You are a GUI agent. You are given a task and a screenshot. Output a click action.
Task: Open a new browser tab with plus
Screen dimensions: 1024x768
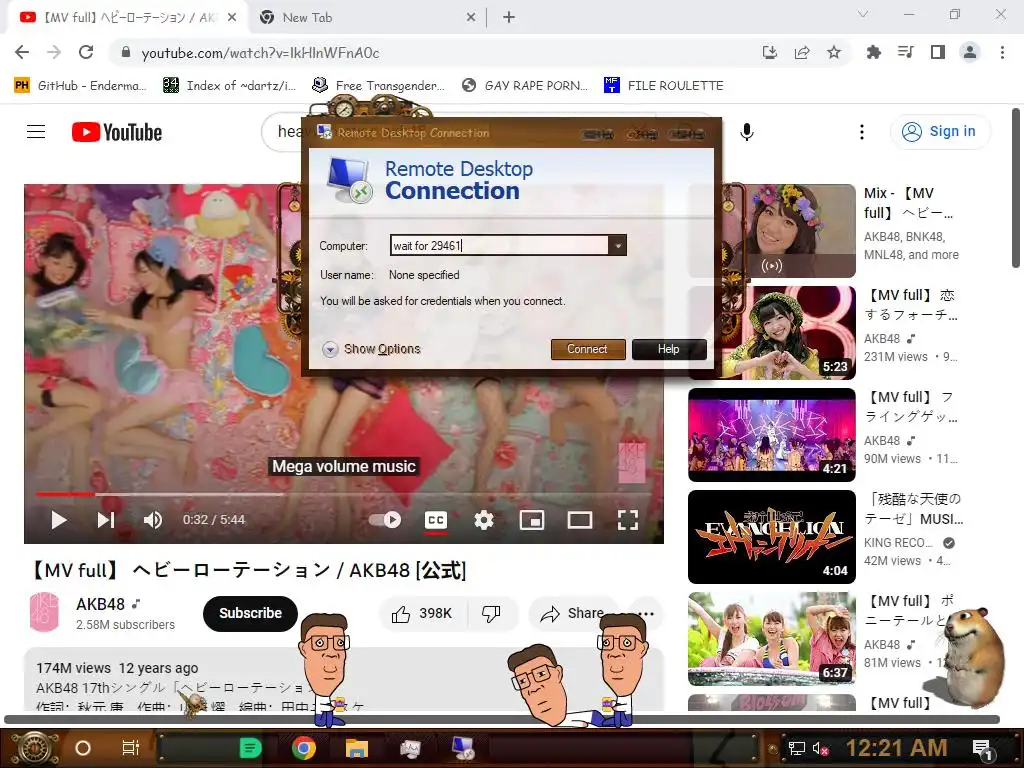pos(509,17)
